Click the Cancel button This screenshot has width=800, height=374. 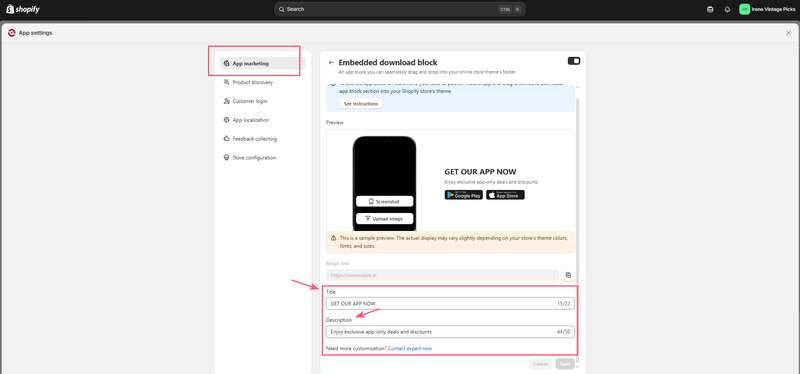click(540, 364)
